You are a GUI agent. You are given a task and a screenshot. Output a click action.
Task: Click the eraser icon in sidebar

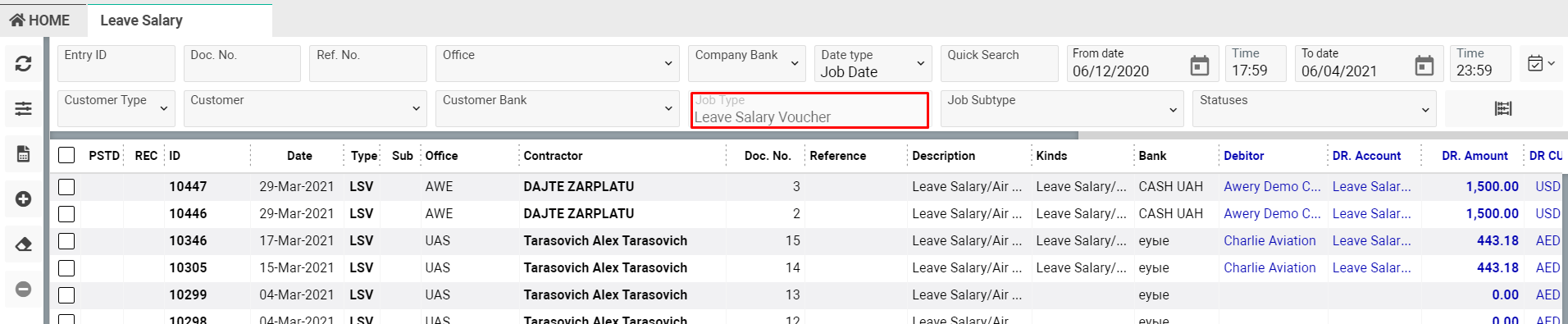pos(23,244)
